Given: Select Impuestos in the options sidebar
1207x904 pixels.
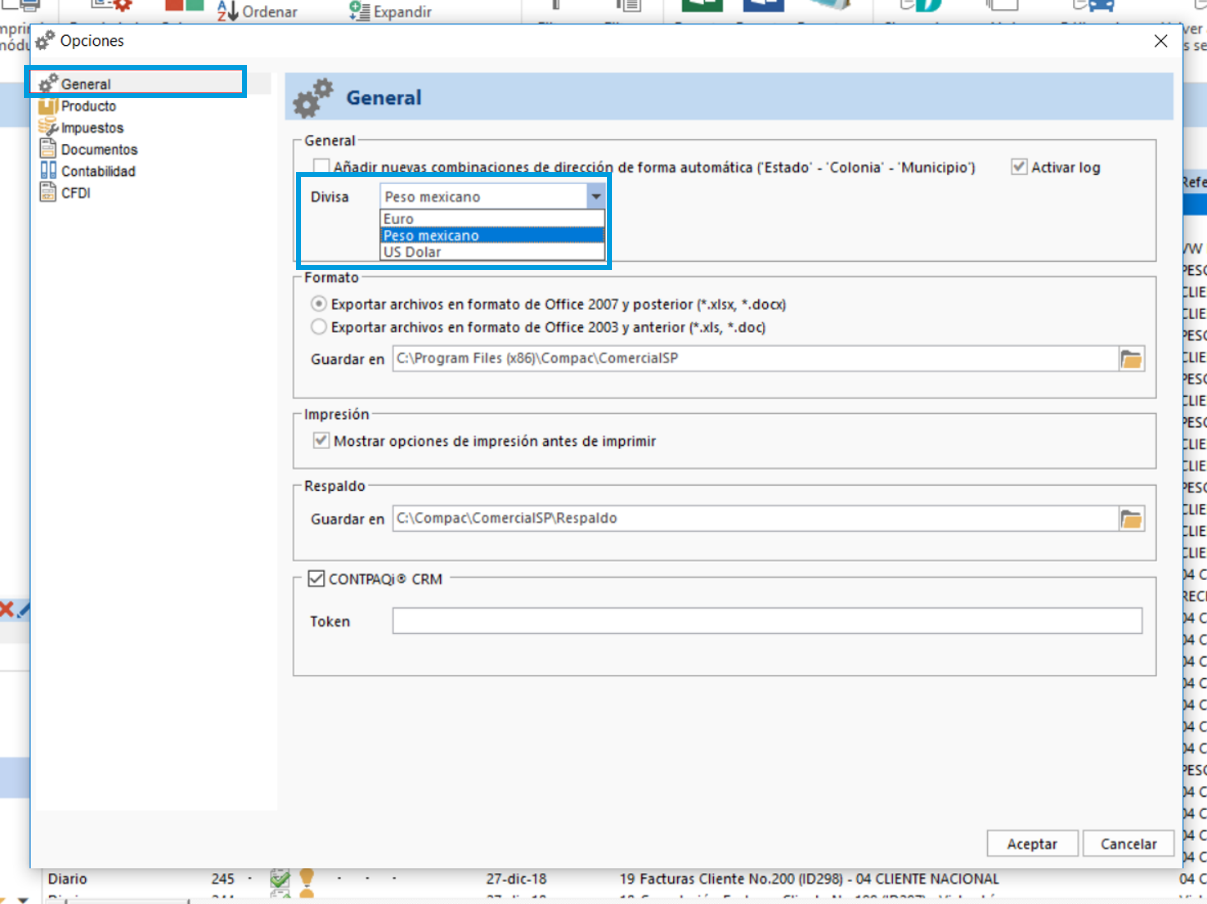Looking at the screenshot, I should 92,128.
